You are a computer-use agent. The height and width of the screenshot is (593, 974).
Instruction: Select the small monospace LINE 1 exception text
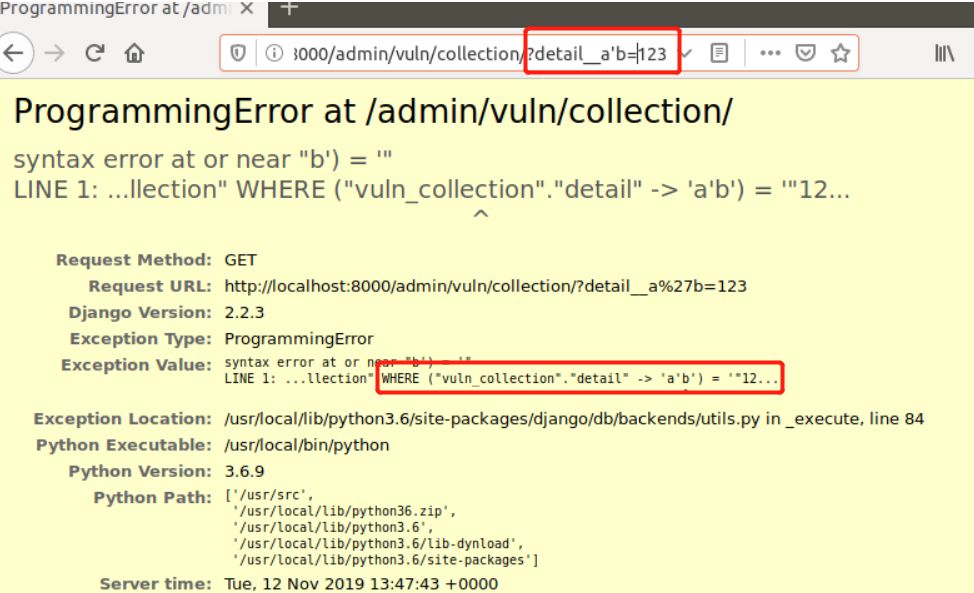point(501,379)
